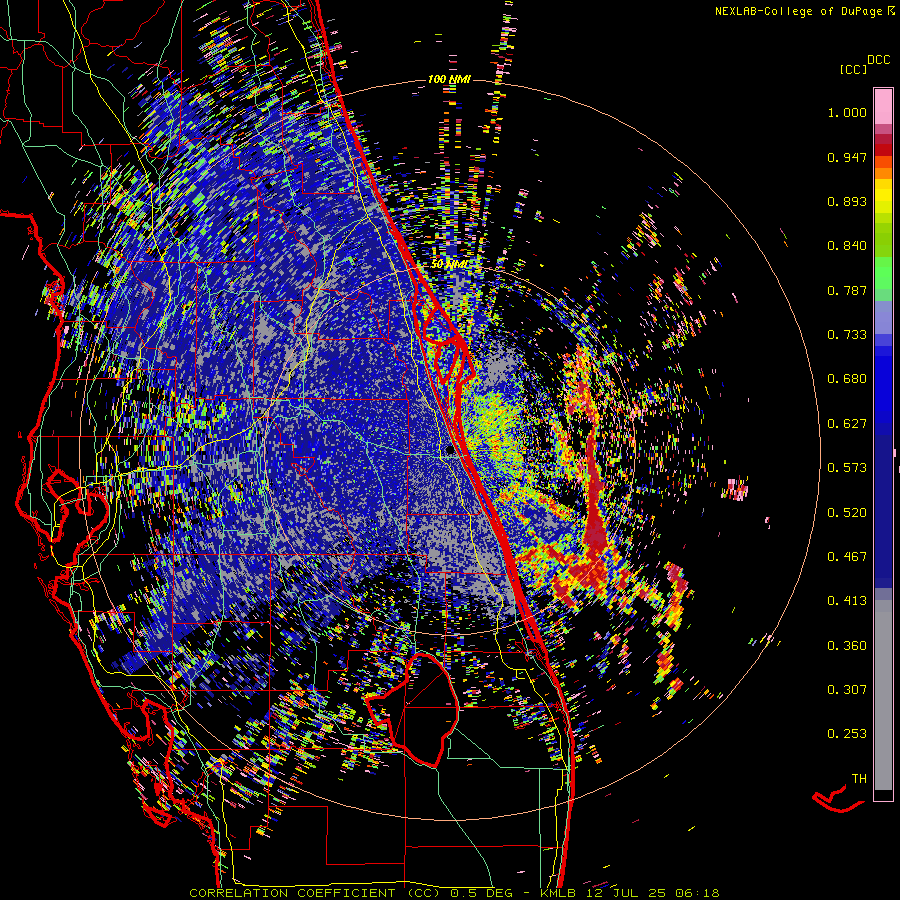This screenshot has width=900, height=900.
Task: Click the [CC] unit label
Action: [x=854, y=69]
